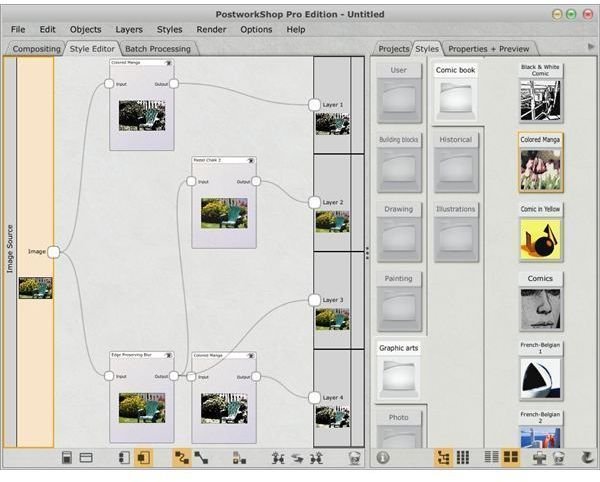Screen dimensions: 600x482
Task: Switch to the list view icon in the Styles panel
Action: 491,457
